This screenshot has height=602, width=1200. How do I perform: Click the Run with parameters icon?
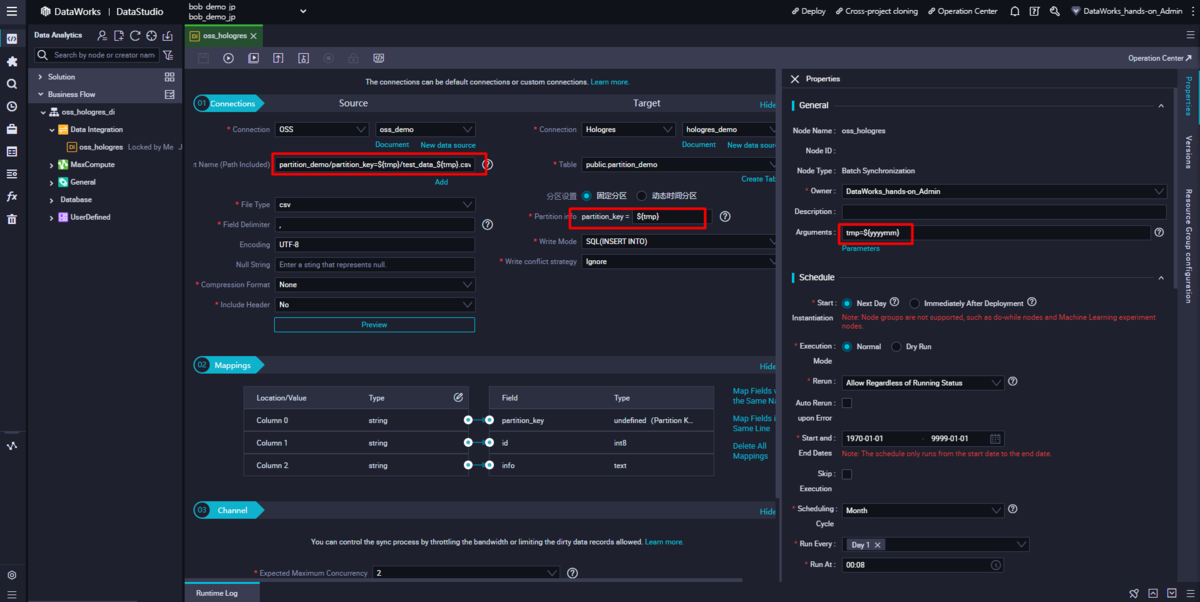(253, 58)
